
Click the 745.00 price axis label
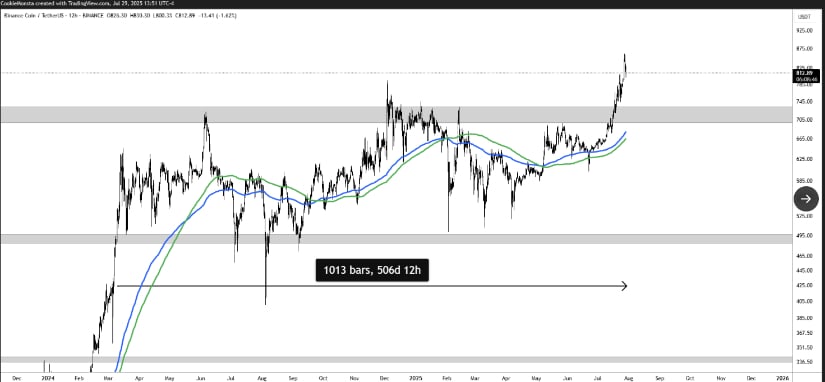coord(804,102)
